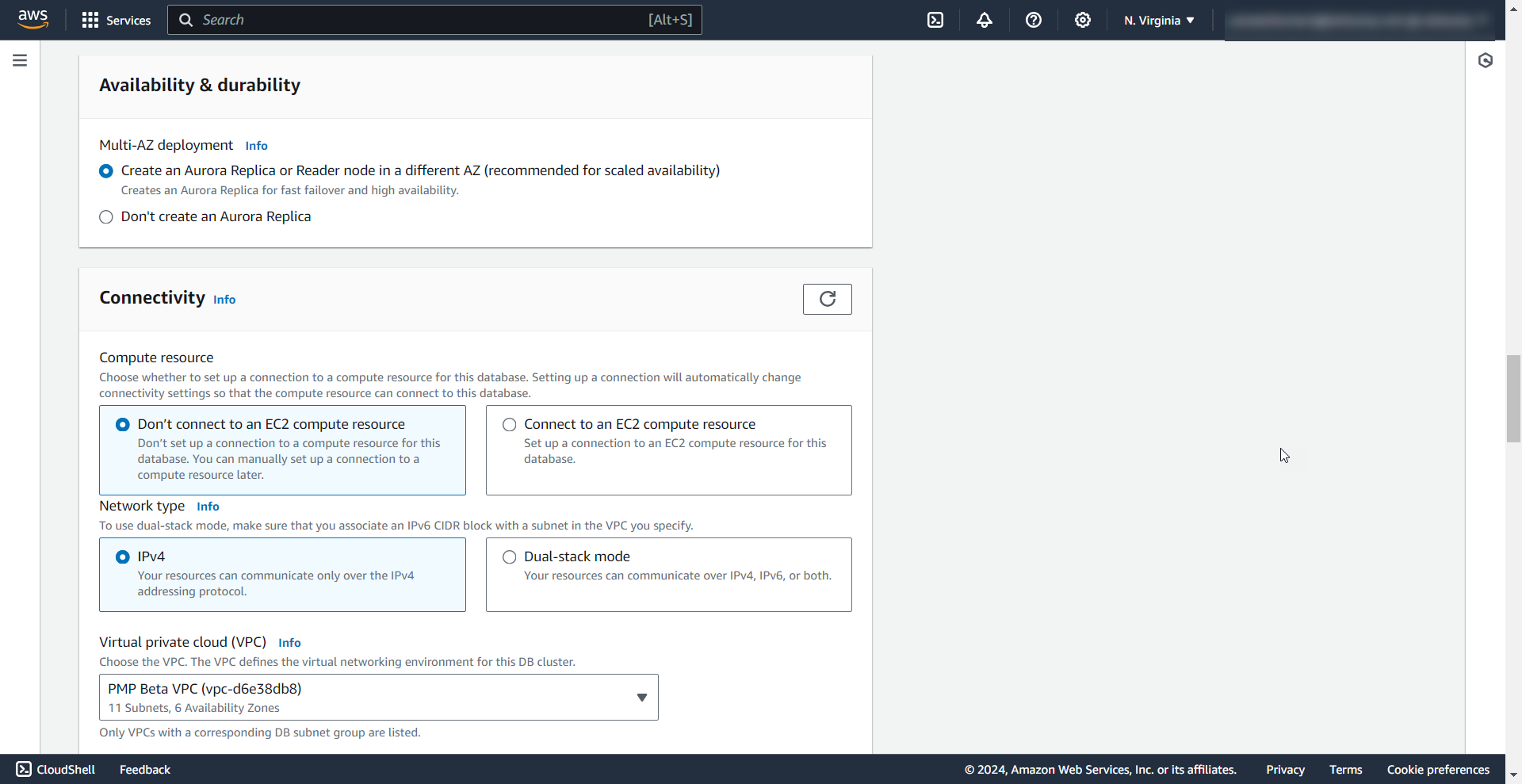Viewport: 1522px width, 784px height.
Task: Open the hamburger side navigation menu
Action: click(20, 60)
